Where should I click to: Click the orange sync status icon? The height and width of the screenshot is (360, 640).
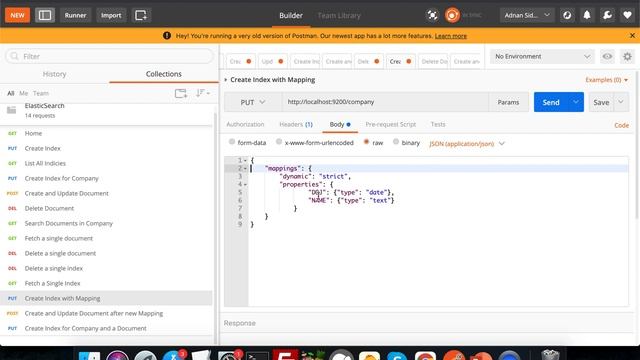(x=452, y=16)
